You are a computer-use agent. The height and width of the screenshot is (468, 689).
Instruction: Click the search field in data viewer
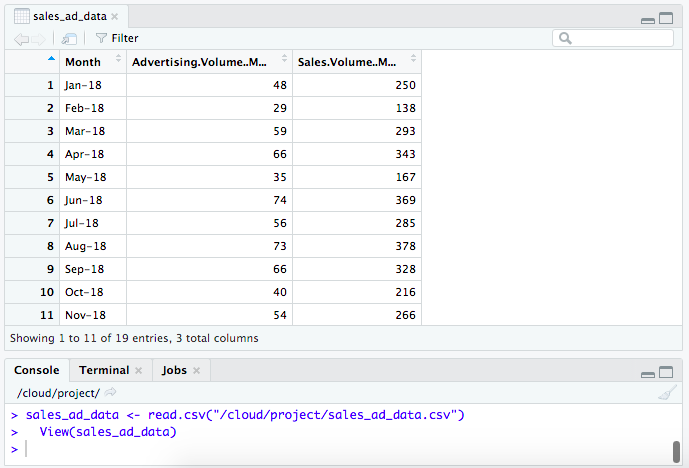620,38
